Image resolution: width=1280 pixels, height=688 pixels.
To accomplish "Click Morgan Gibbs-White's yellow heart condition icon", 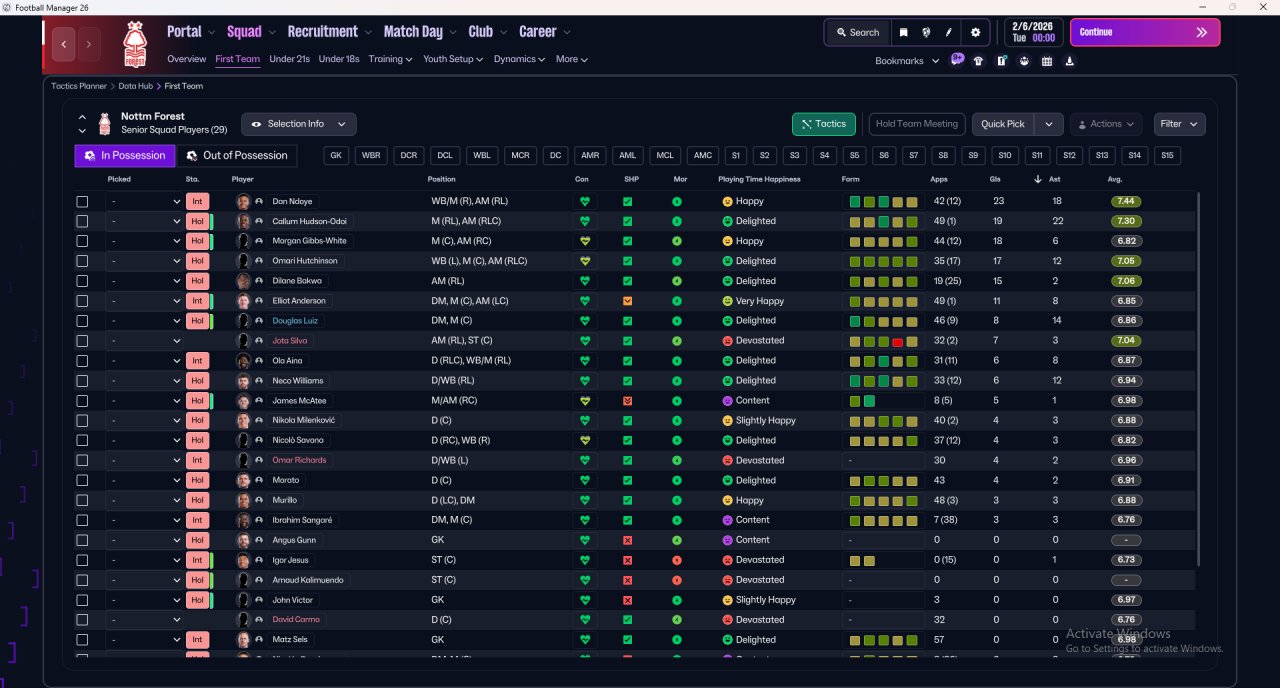I will pos(585,241).
